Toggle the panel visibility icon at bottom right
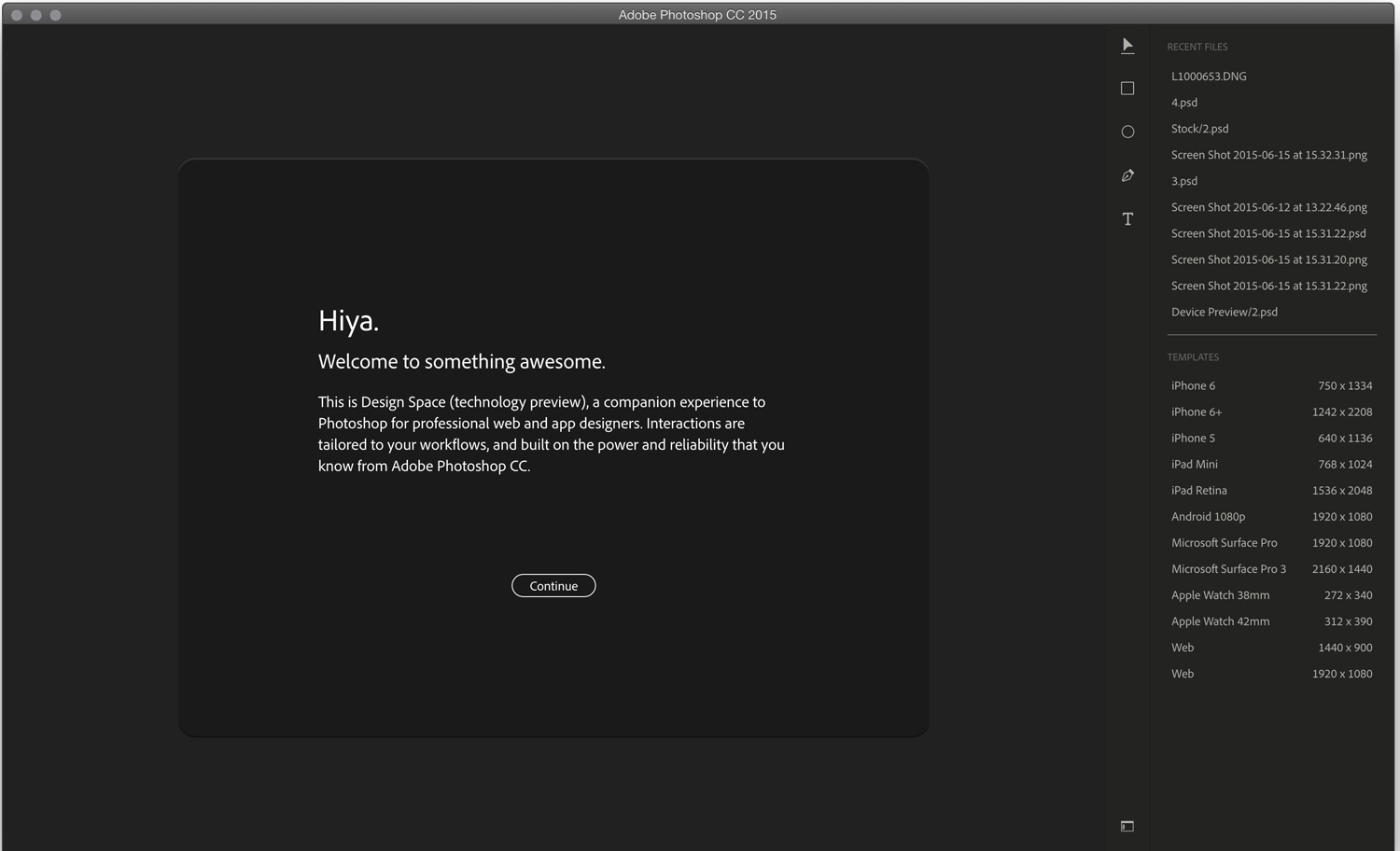 (1127, 826)
